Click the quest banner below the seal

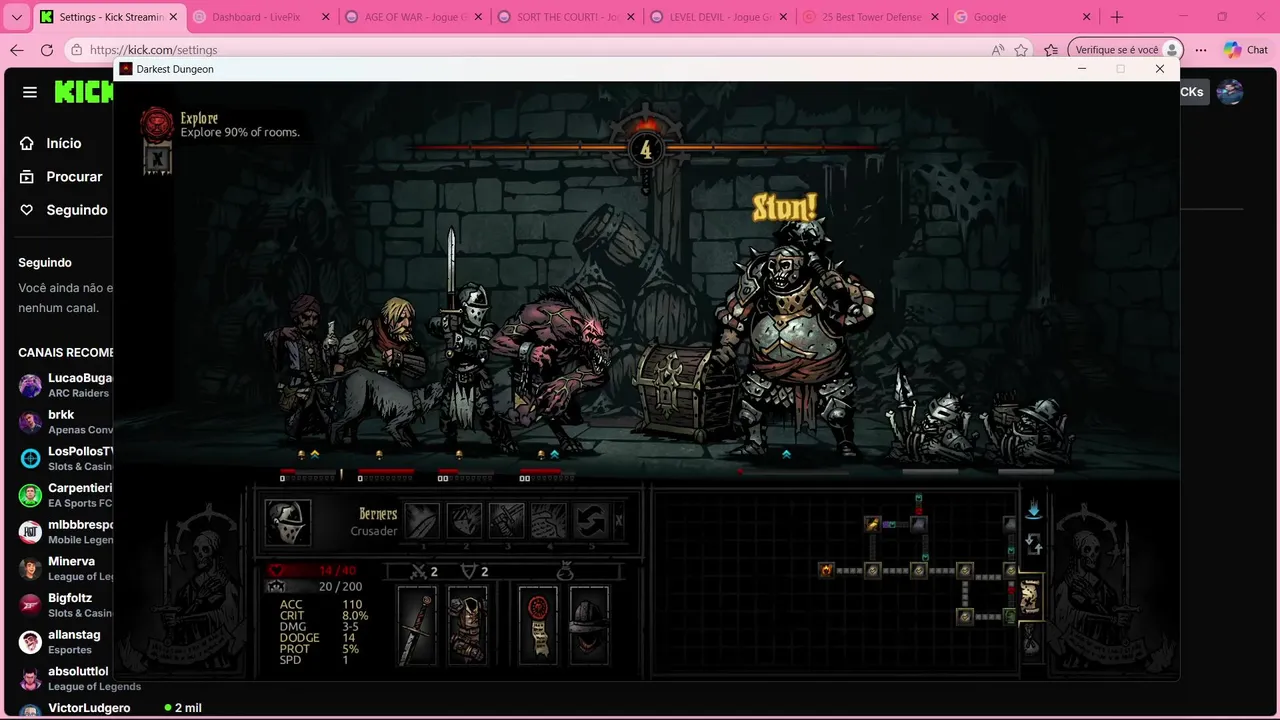[157, 158]
